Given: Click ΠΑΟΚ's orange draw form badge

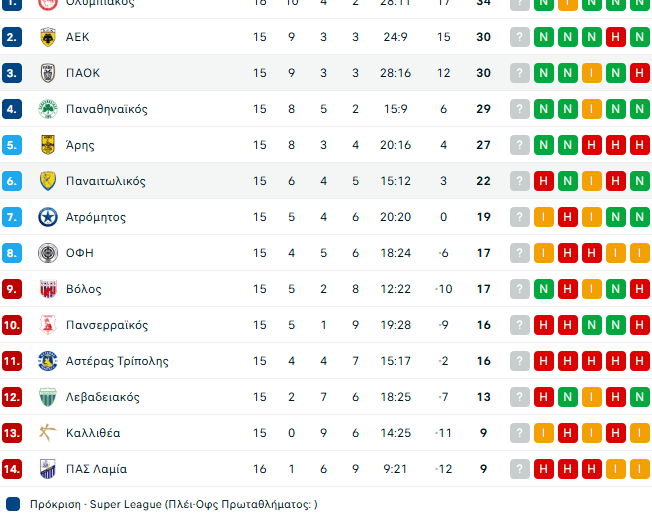Looking at the screenshot, I should (x=591, y=73).
